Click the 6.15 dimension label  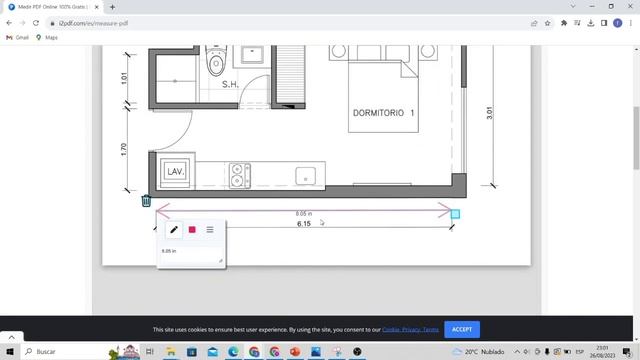pyautogui.click(x=304, y=224)
